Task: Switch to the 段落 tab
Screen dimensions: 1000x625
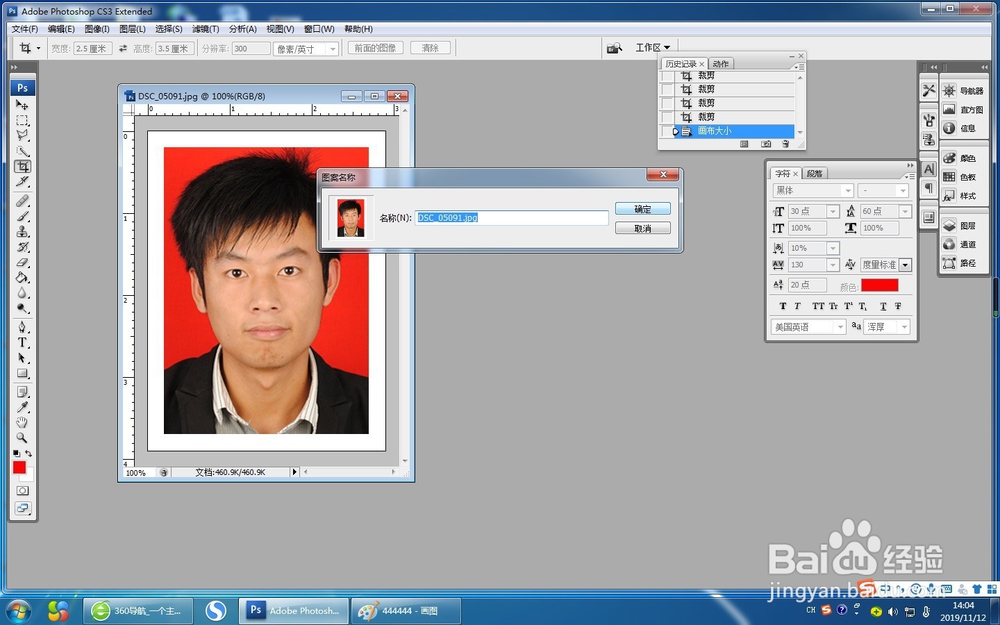Action: click(x=814, y=173)
